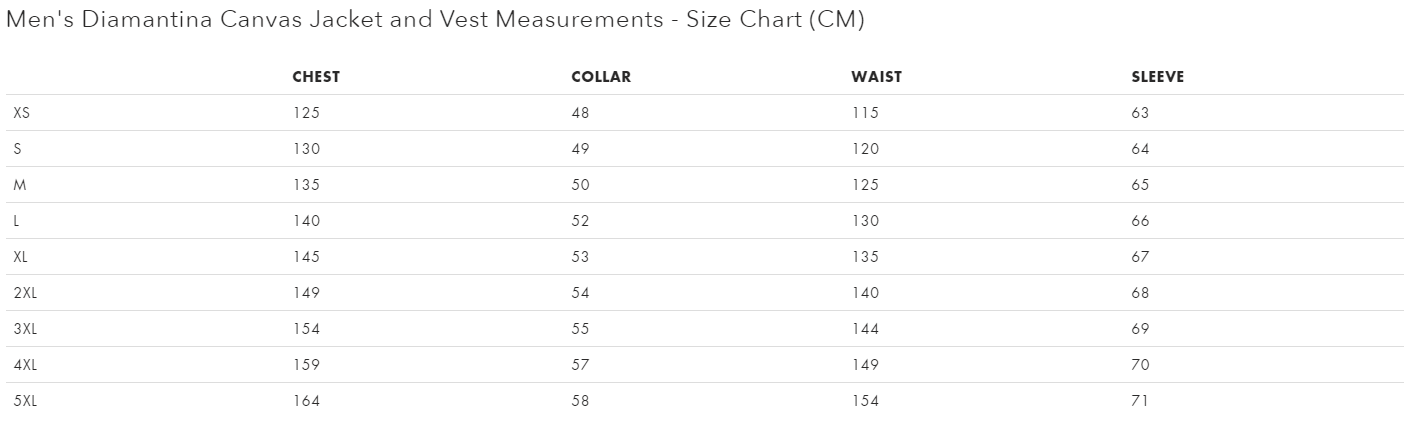The width and height of the screenshot is (1408, 432).
Task: Click waist value 135 for XL
Action: (x=866, y=257)
